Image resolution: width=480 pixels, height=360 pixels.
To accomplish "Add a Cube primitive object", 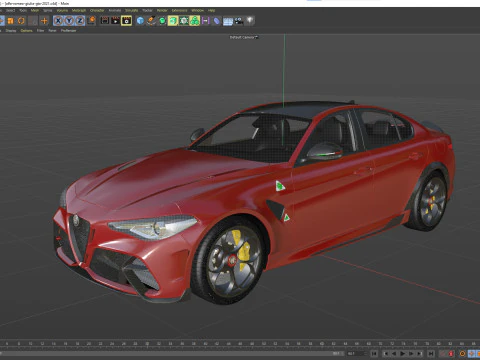I will point(140,21).
